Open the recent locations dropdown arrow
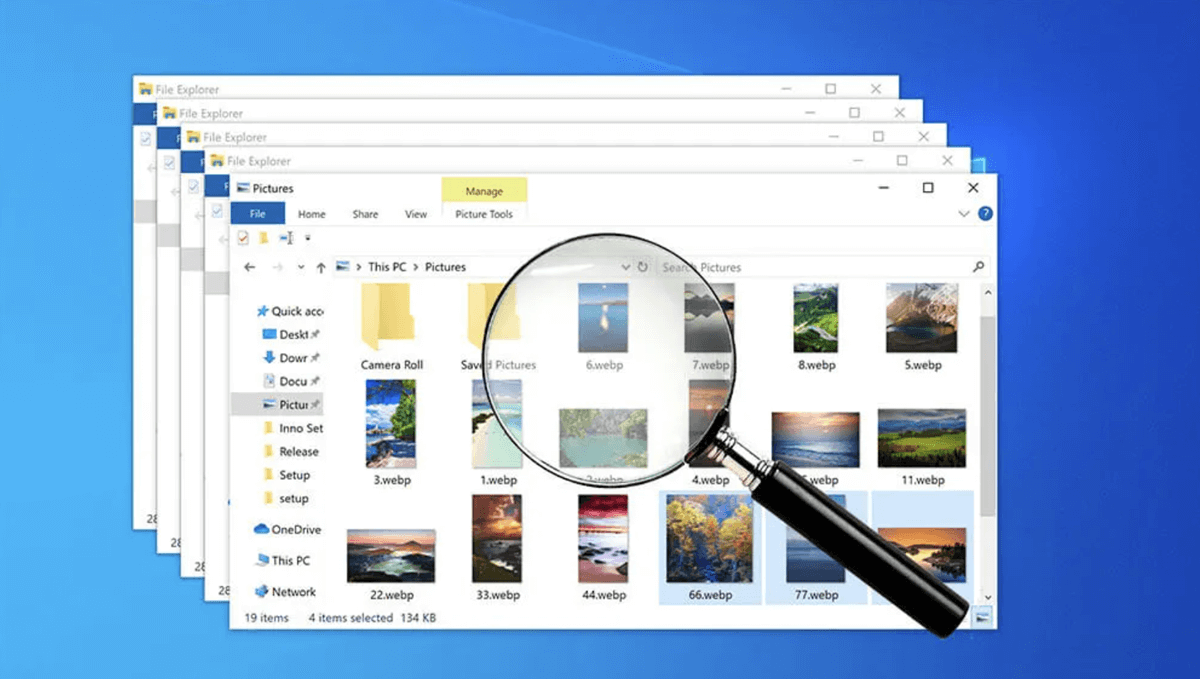The width and height of the screenshot is (1200, 679). tap(303, 268)
